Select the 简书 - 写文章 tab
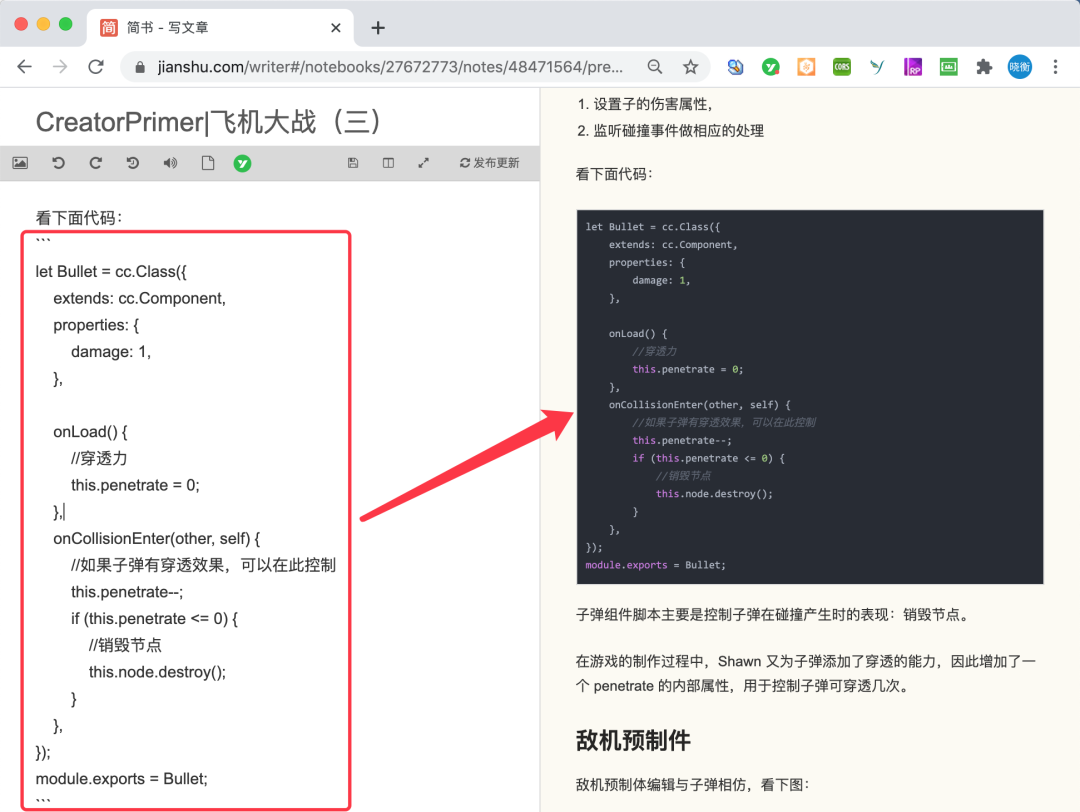Screen dimensions: 1080x812 tap(220, 28)
